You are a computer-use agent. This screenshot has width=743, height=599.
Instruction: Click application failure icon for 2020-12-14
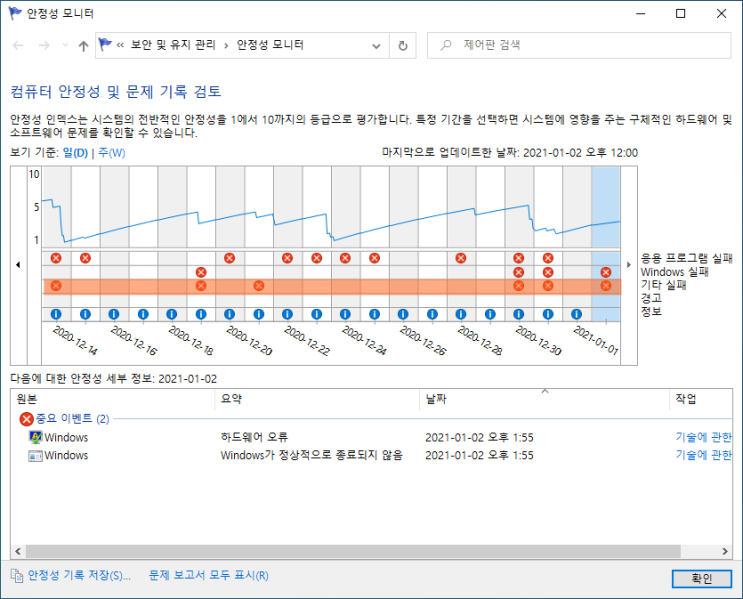[56, 258]
